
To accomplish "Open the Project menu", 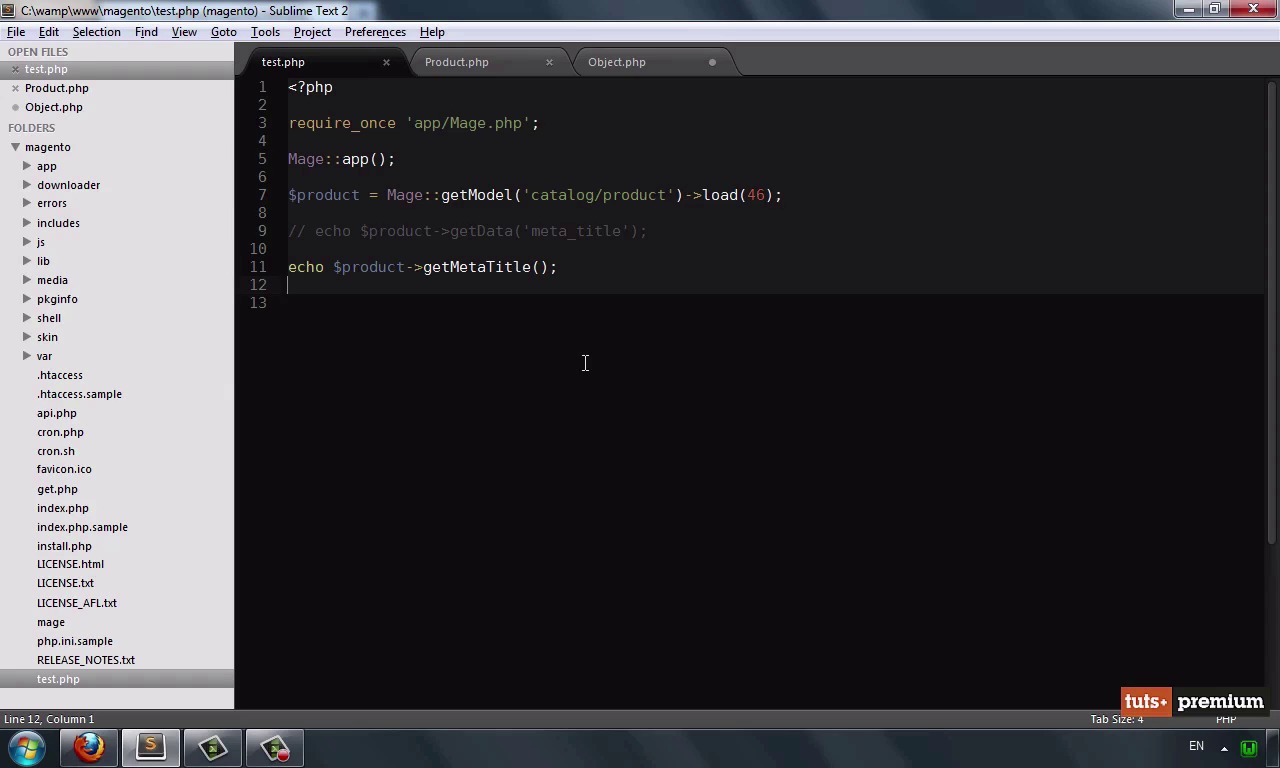I will (312, 32).
